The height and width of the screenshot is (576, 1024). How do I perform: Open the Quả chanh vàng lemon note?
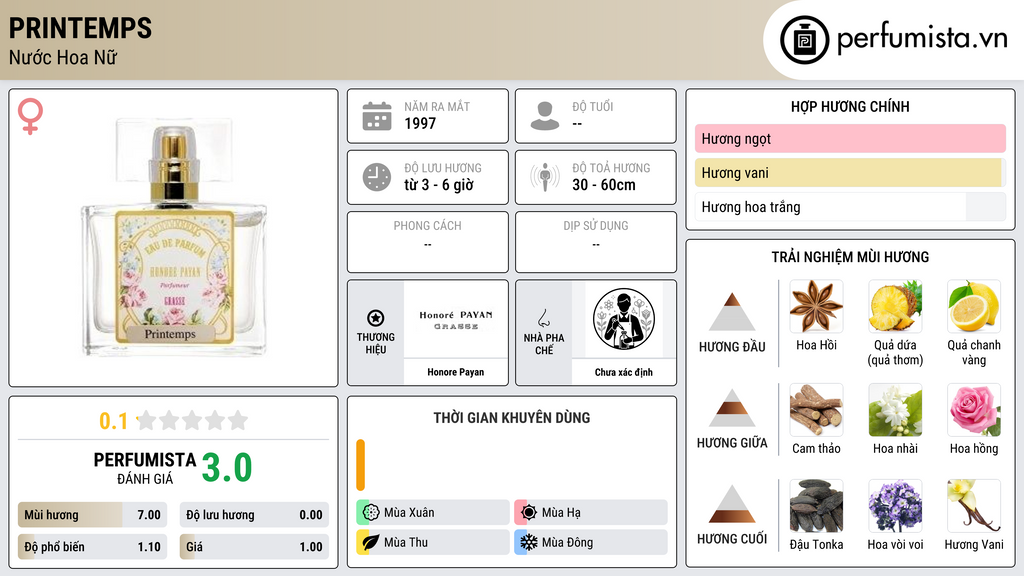974,306
